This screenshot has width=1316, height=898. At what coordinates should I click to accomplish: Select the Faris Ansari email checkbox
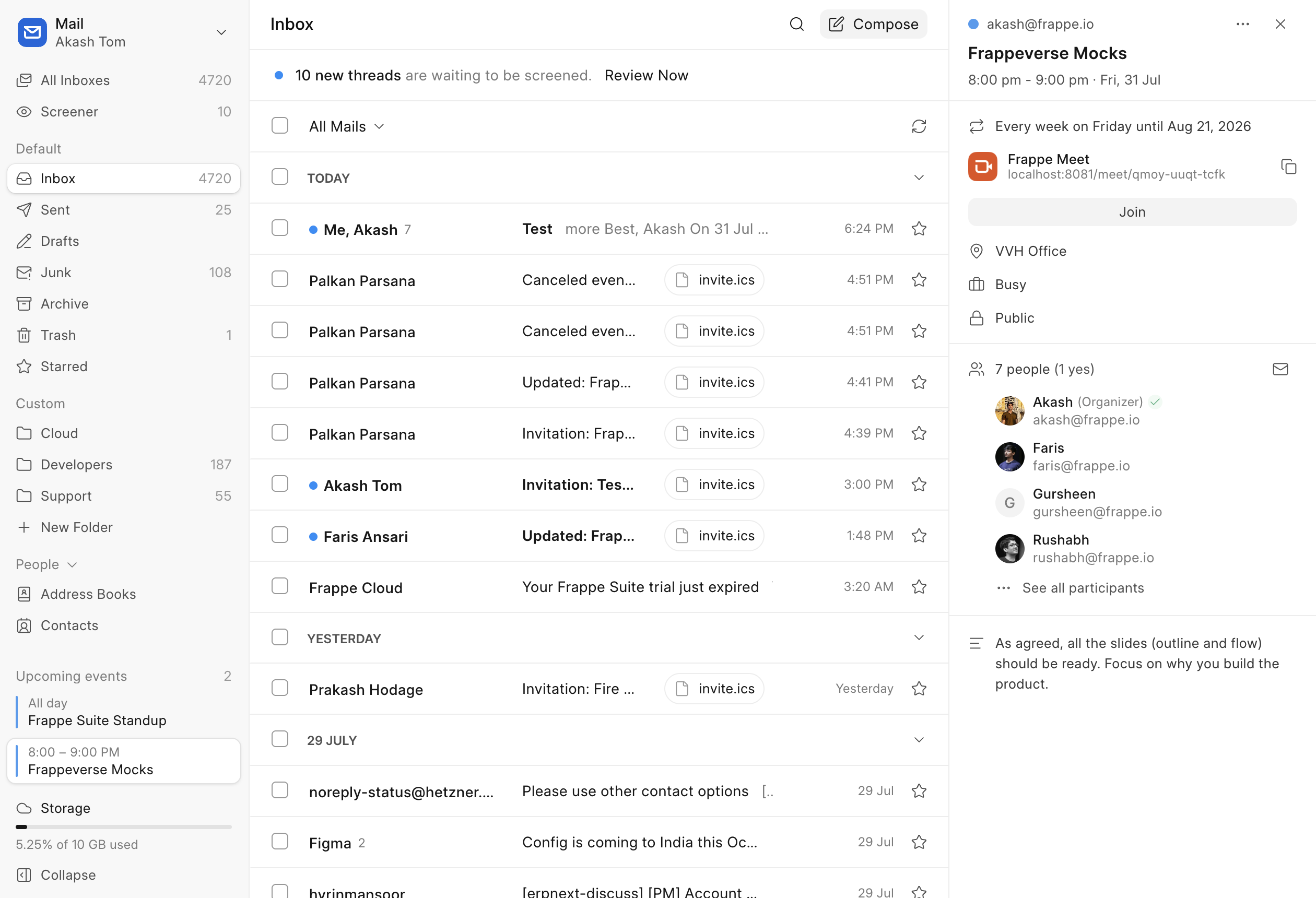pos(280,535)
